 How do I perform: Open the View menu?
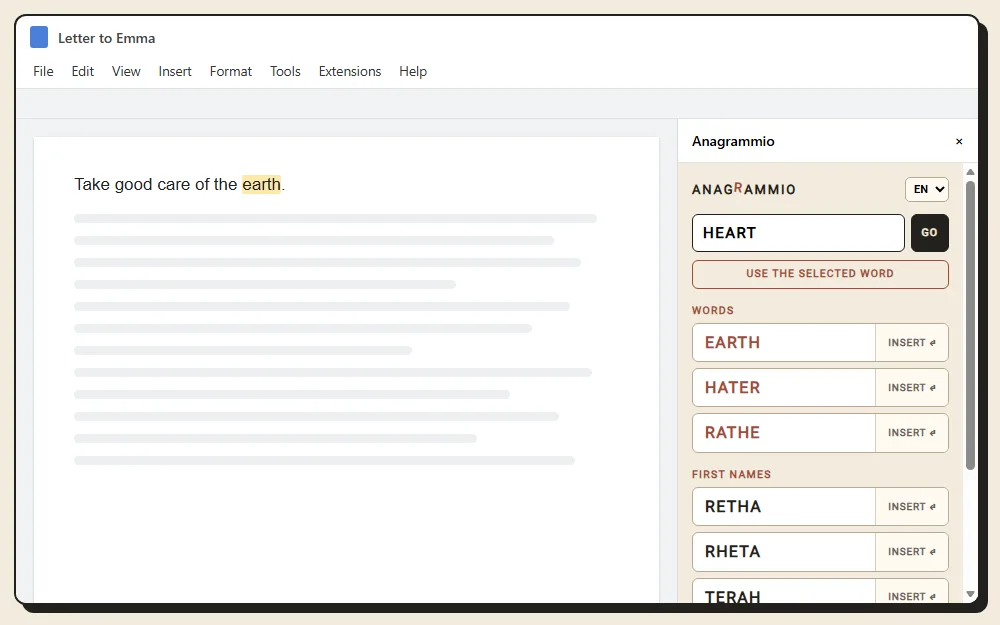126,71
